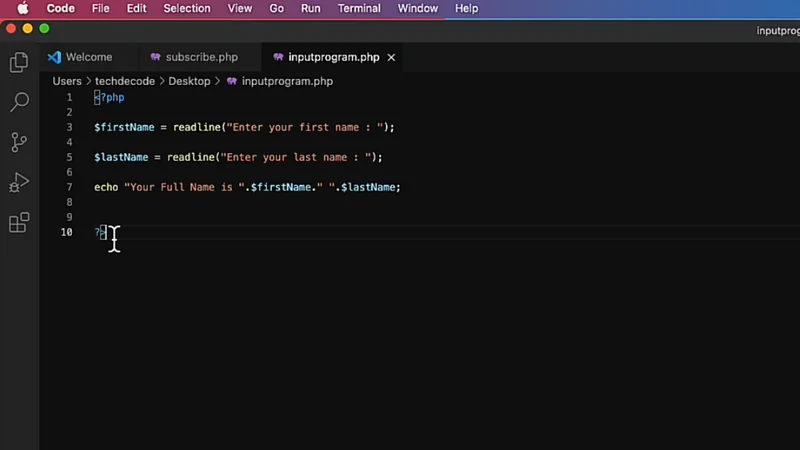The height and width of the screenshot is (450, 800).
Task: Expand the techdecode breadcrumb segment
Action: 125,81
